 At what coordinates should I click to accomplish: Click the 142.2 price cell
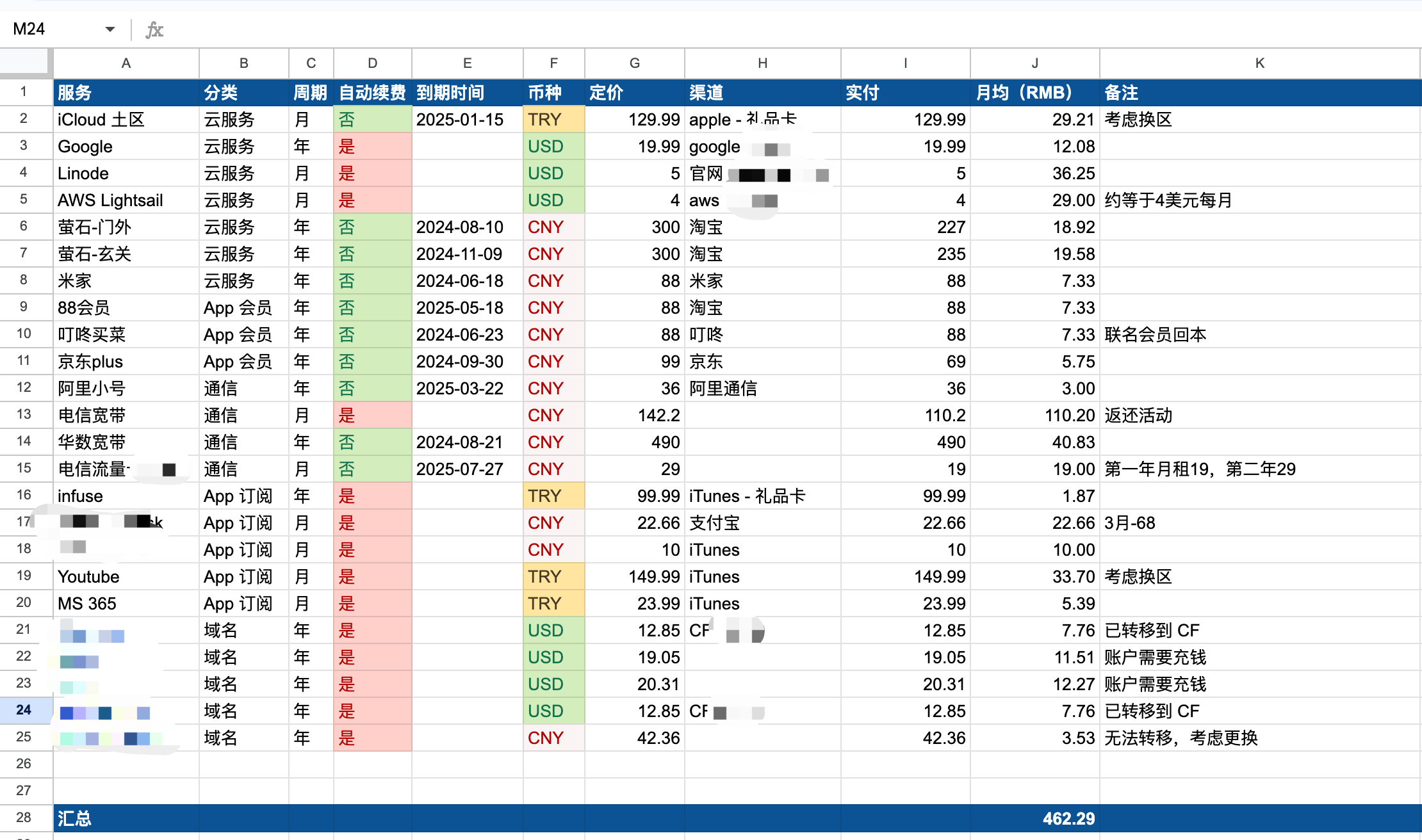point(635,416)
